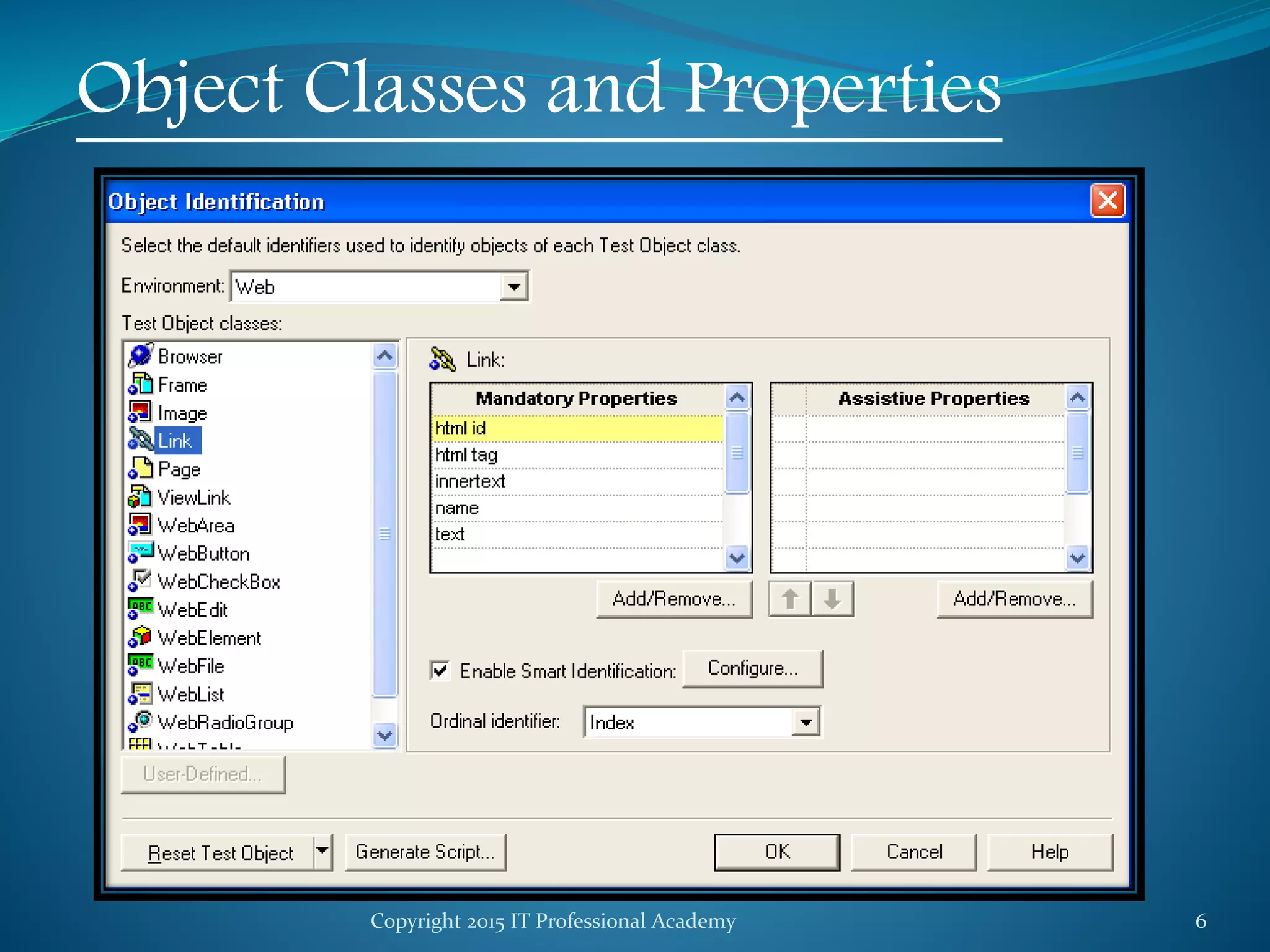
Task: Select the text mandatory property
Action: point(577,534)
